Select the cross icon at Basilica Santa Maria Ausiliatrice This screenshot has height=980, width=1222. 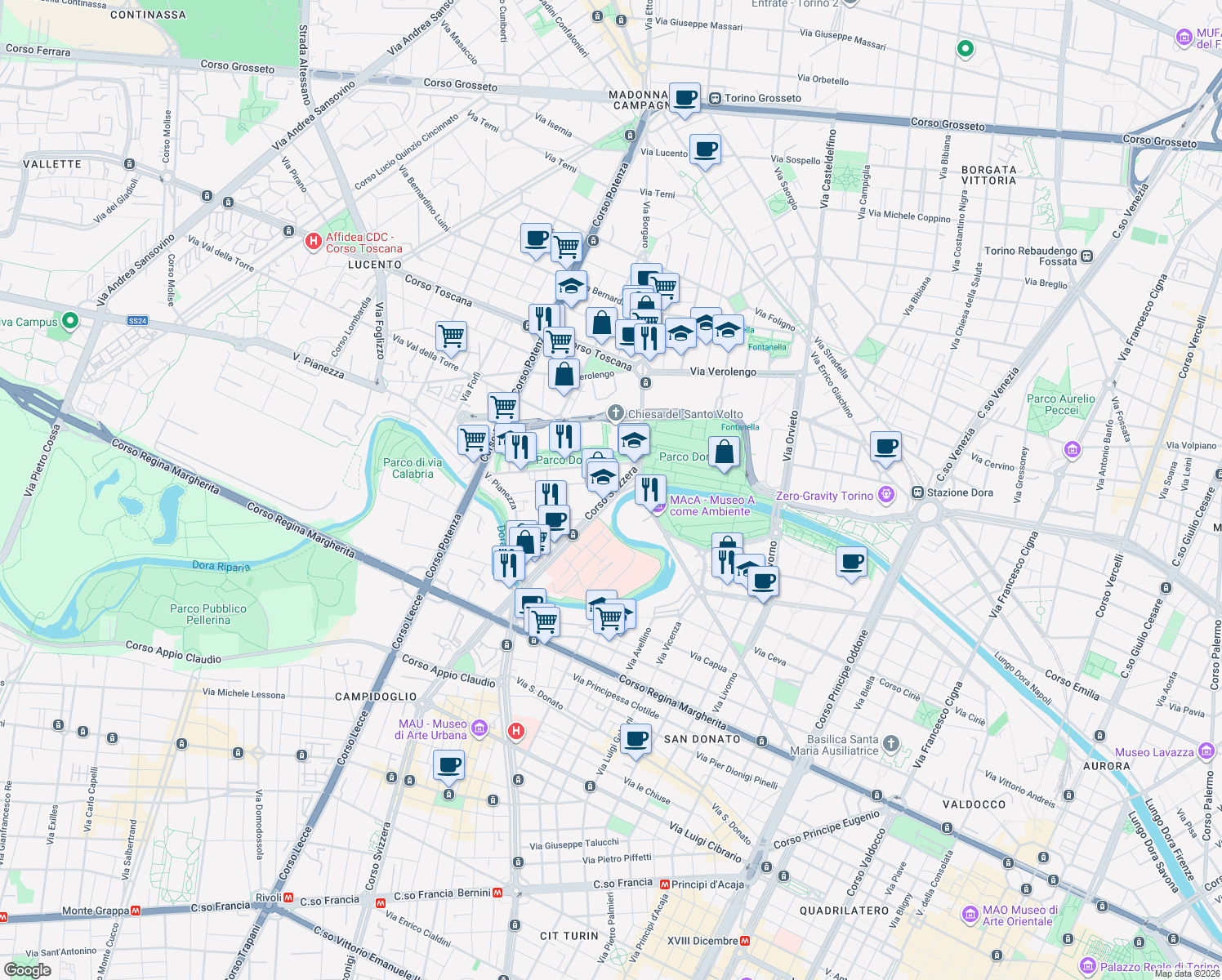(890, 742)
